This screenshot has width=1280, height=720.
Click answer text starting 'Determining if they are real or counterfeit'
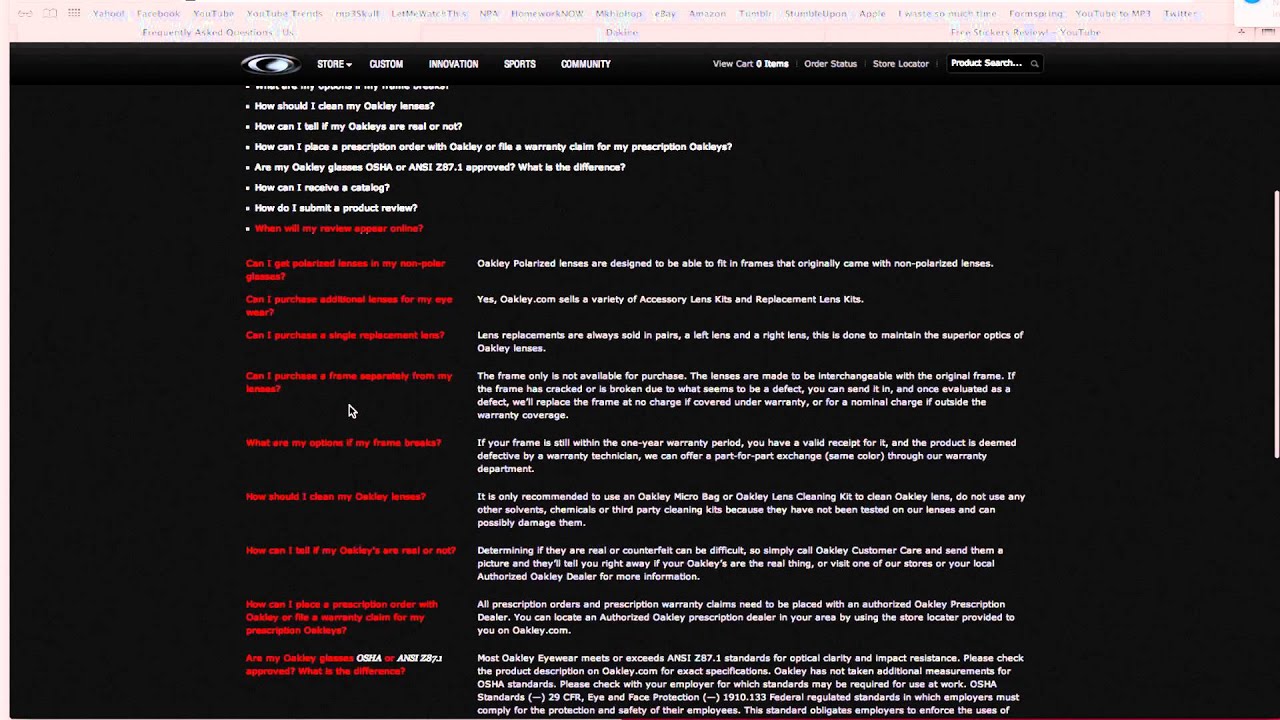pyautogui.click(x=740, y=563)
